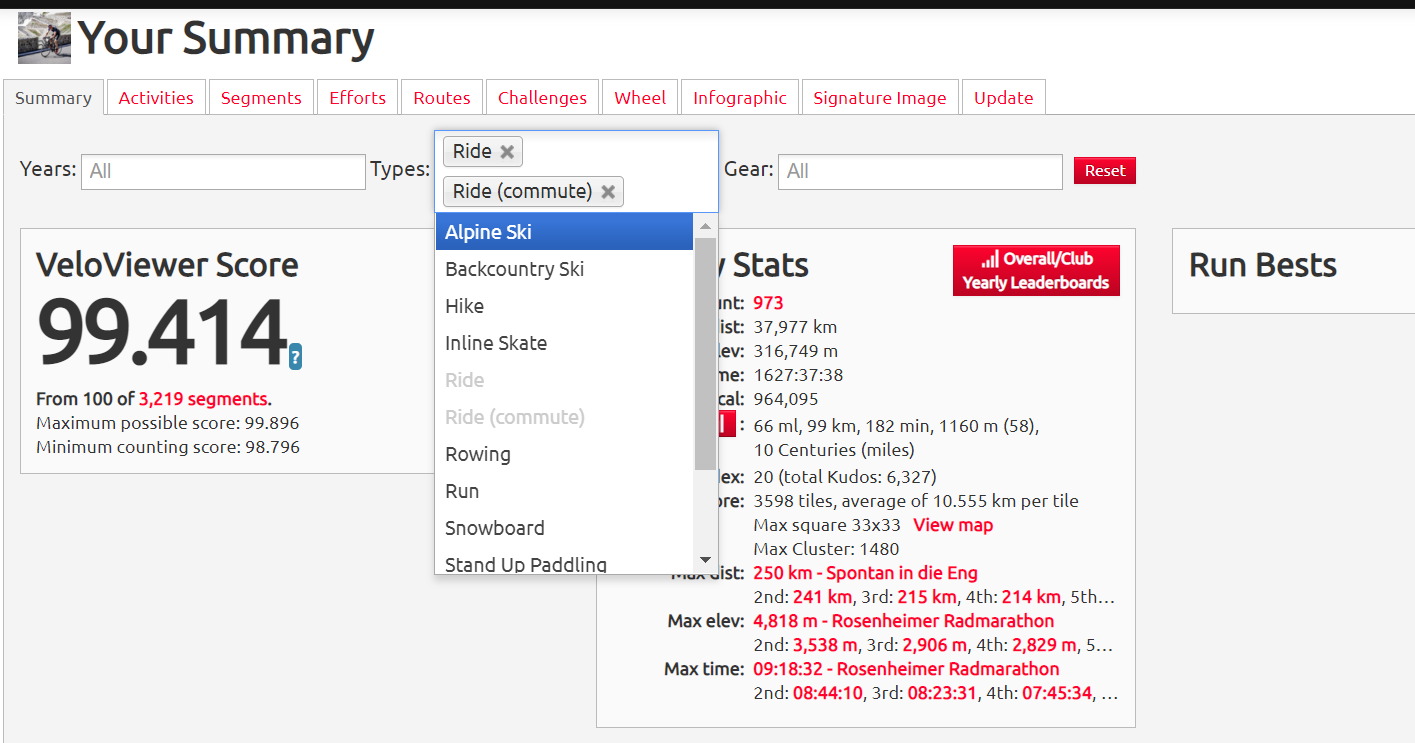Go to the Signature Image tab

[x=879, y=98]
